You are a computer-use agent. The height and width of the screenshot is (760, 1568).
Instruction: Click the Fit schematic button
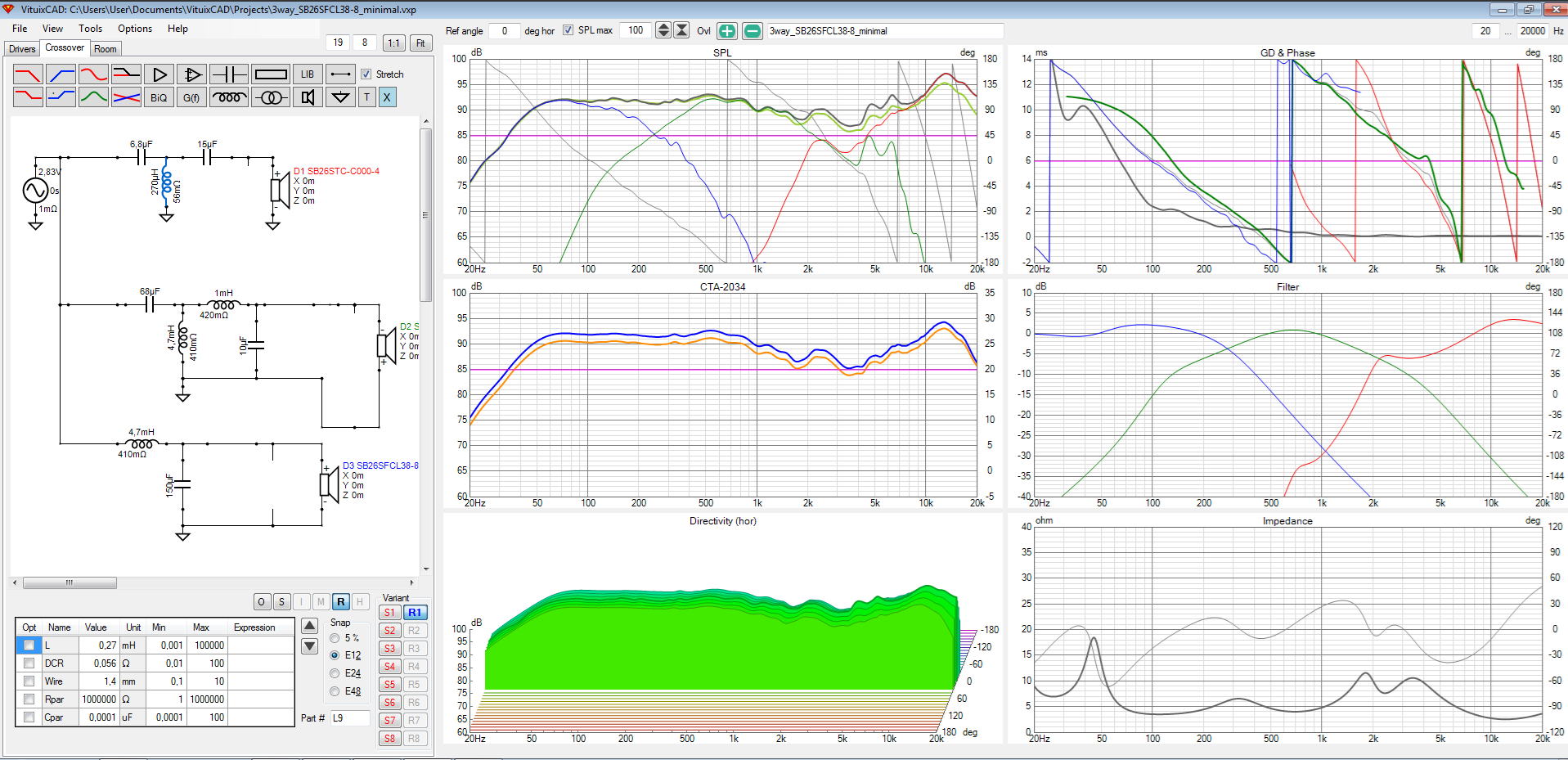(x=420, y=43)
